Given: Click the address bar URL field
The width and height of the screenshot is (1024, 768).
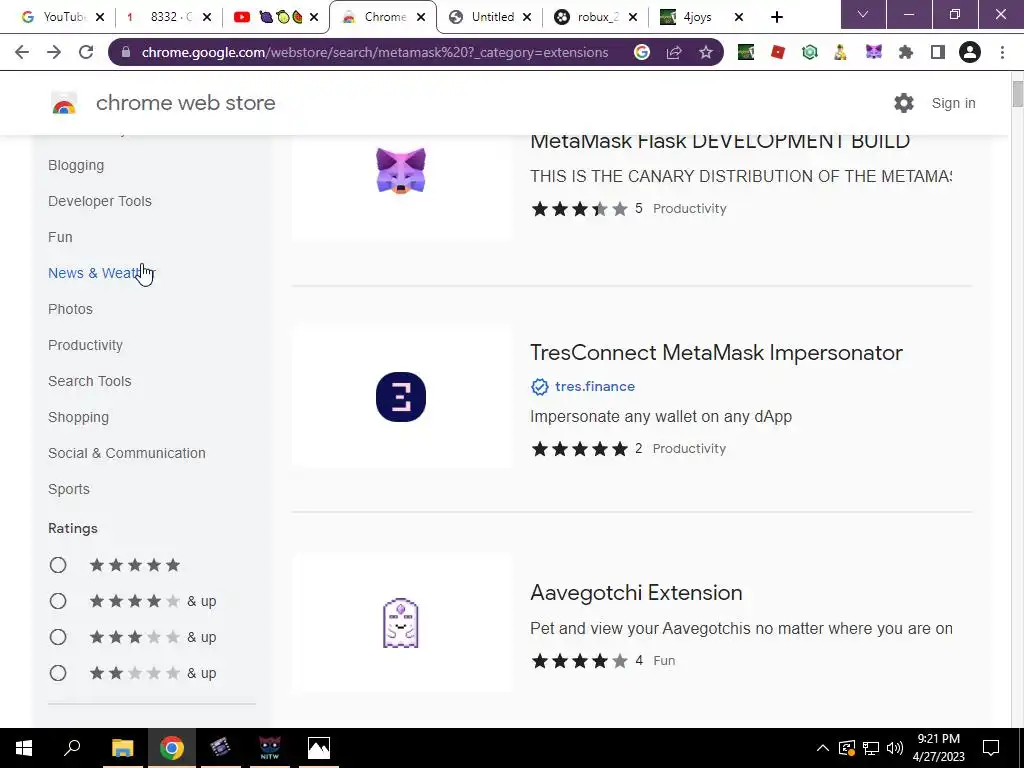Looking at the screenshot, I should 375,52.
